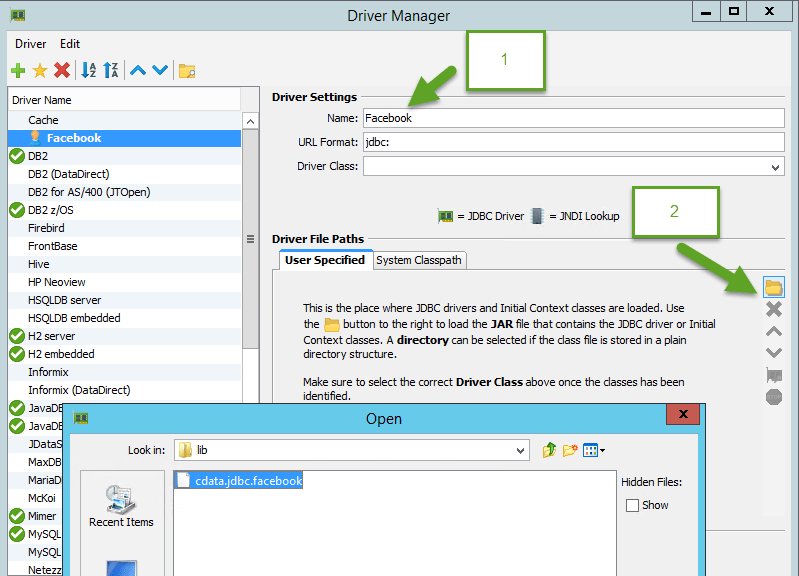The image size is (799, 576).
Task: Click the green plus Create new driver icon
Action: pyautogui.click(x=18, y=70)
